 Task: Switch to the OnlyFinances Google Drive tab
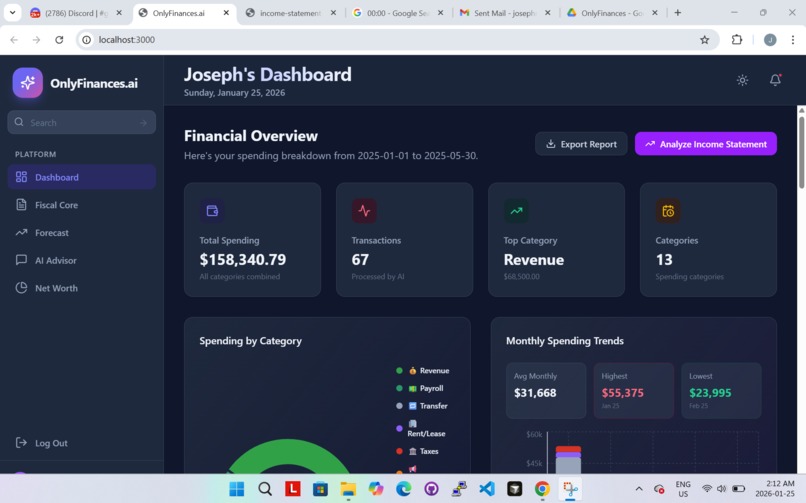click(x=612, y=13)
